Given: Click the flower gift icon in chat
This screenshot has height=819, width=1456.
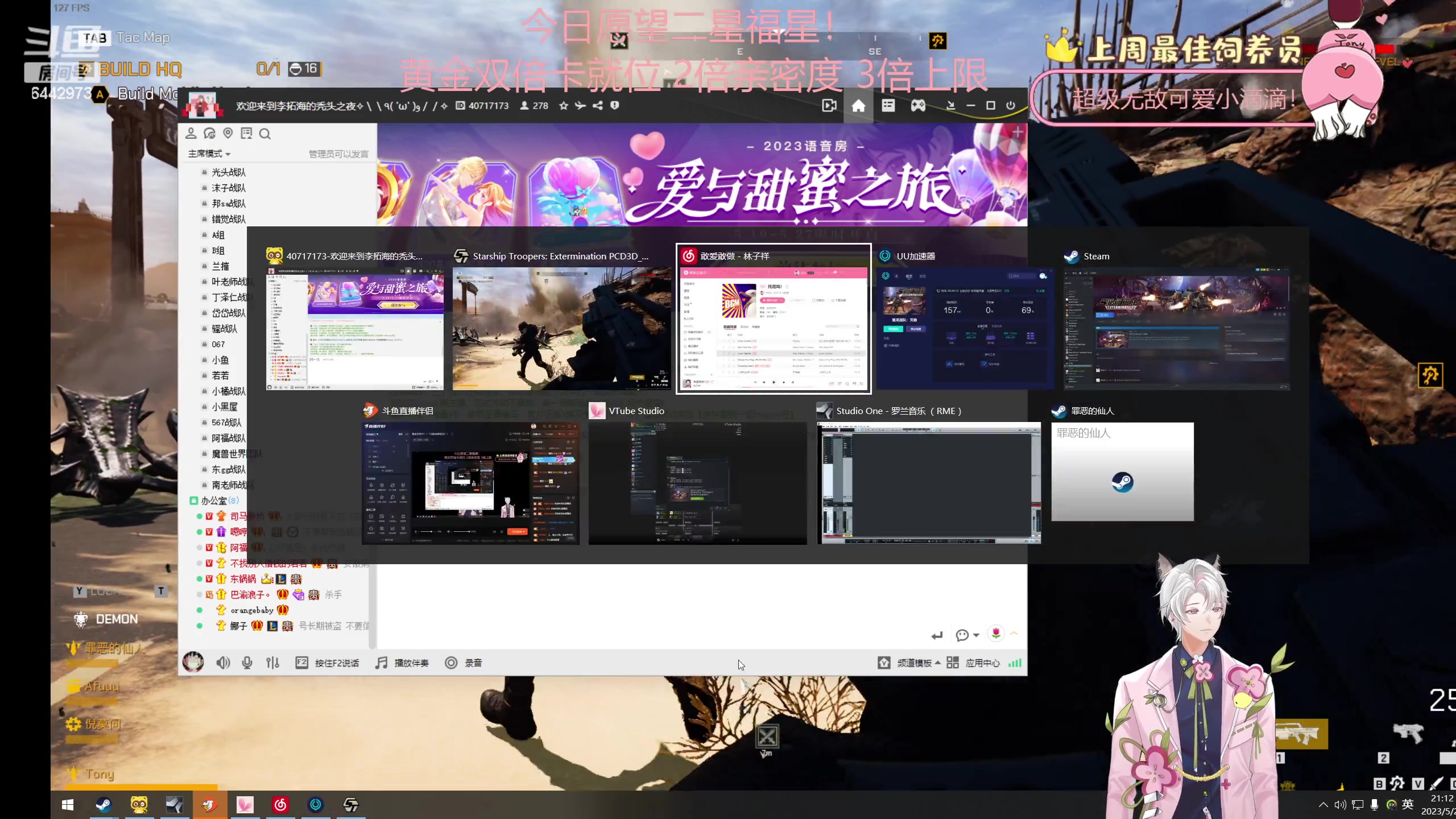Looking at the screenshot, I should pyautogui.click(x=996, y=634).
